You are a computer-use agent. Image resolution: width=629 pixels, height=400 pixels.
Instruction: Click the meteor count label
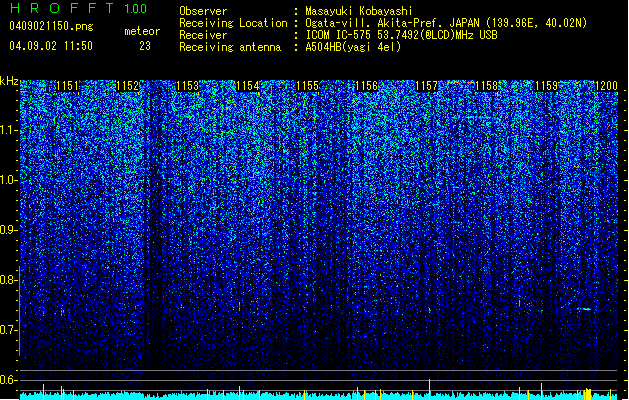(142, 31)
